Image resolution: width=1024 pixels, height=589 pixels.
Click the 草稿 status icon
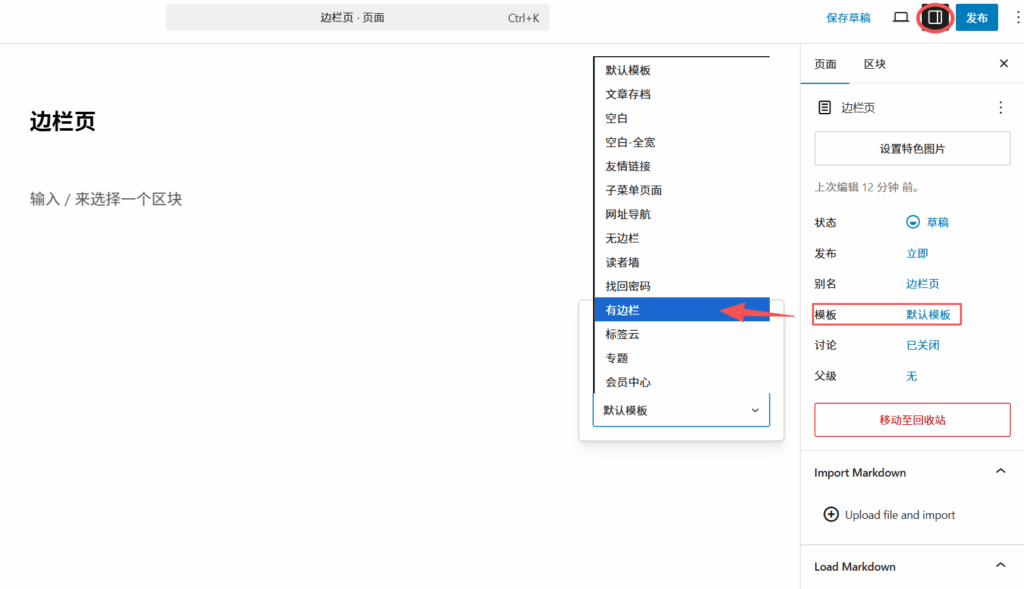pyautogui.click(x=913, y=222)
